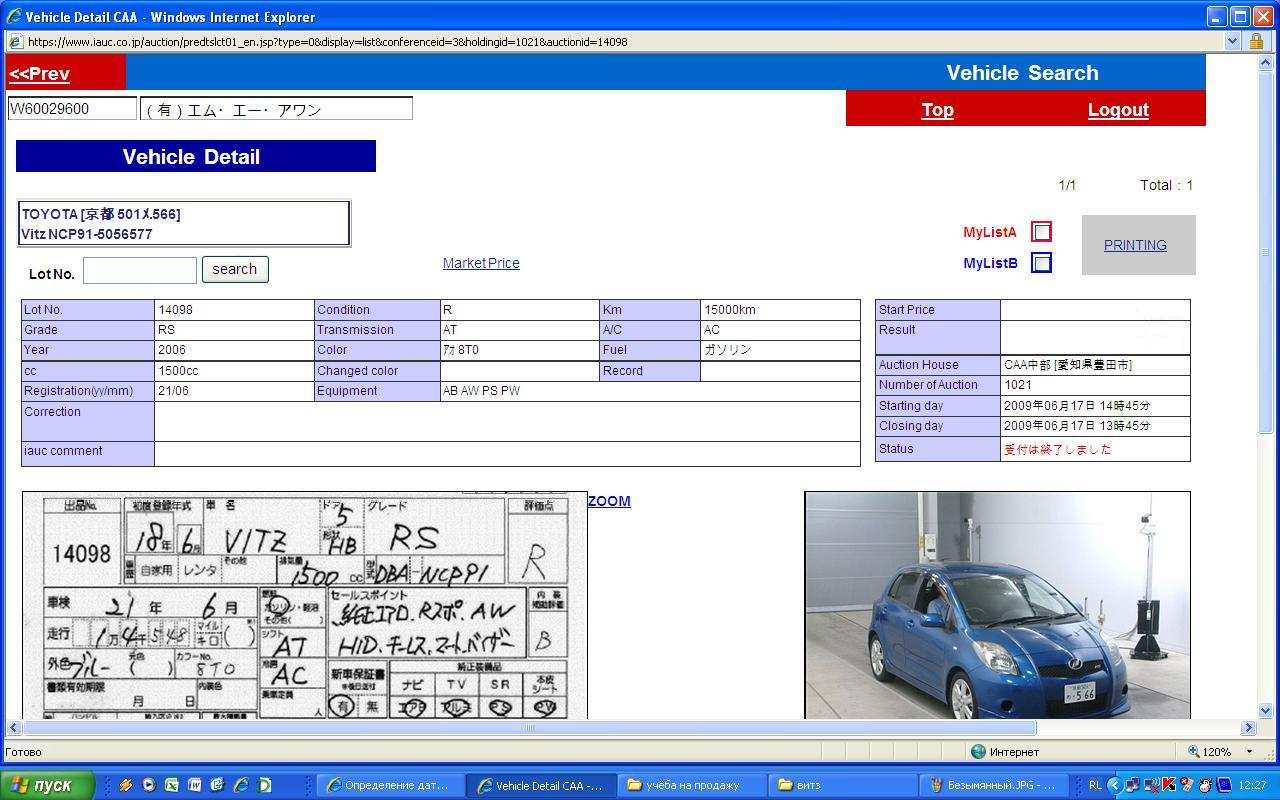Click the PRINTING link
The width and height of the screenshot is (1280, 800).
(1135, 245)
